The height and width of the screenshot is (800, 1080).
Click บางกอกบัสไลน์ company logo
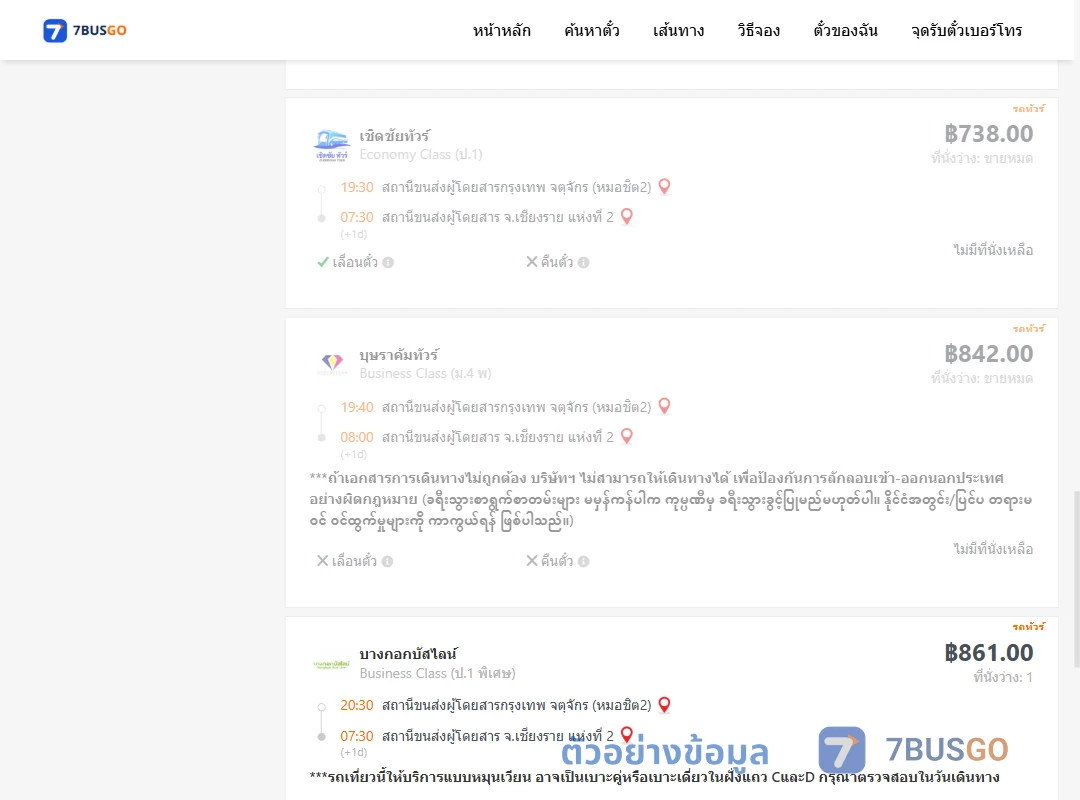coord(331,665)
